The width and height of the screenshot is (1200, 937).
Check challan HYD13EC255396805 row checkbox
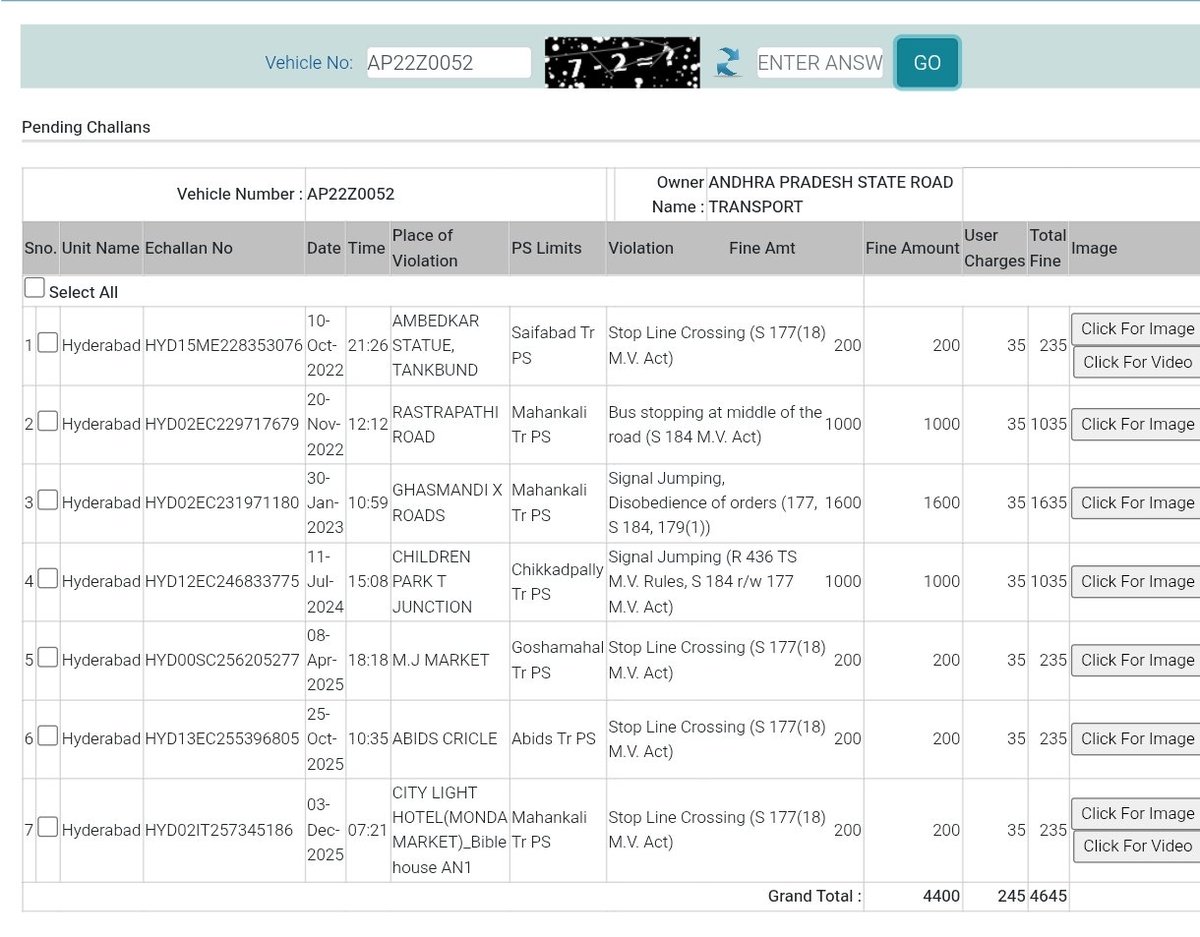(47, 736)
